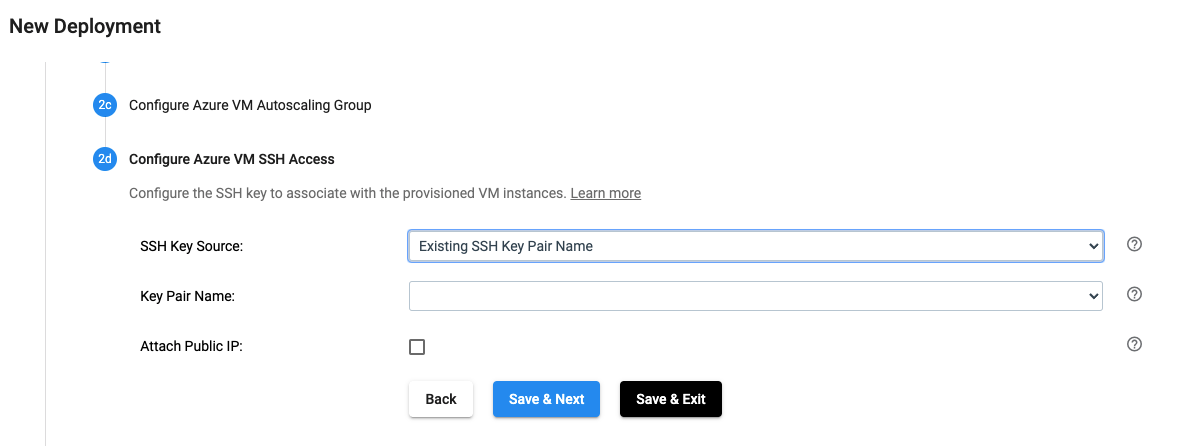1182x446 pixels.
Task: Open help icon for Key Pair Name
Action: pos(1134,295)
